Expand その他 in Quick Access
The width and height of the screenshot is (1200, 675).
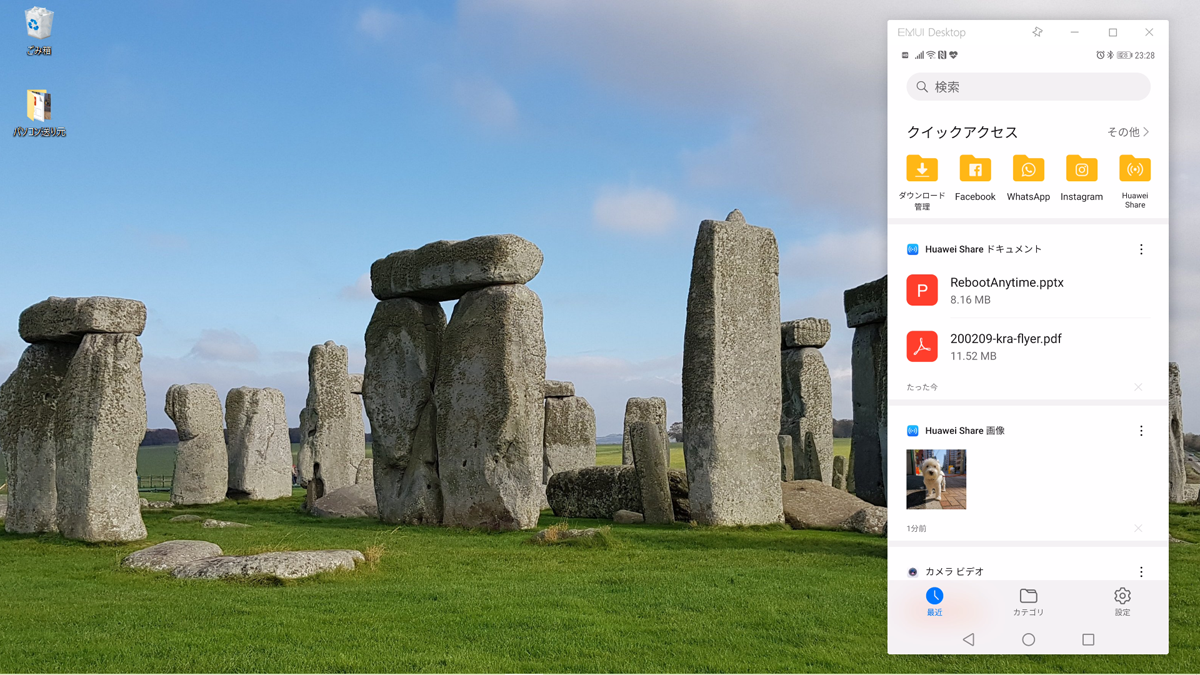(x=1128, y=132)
